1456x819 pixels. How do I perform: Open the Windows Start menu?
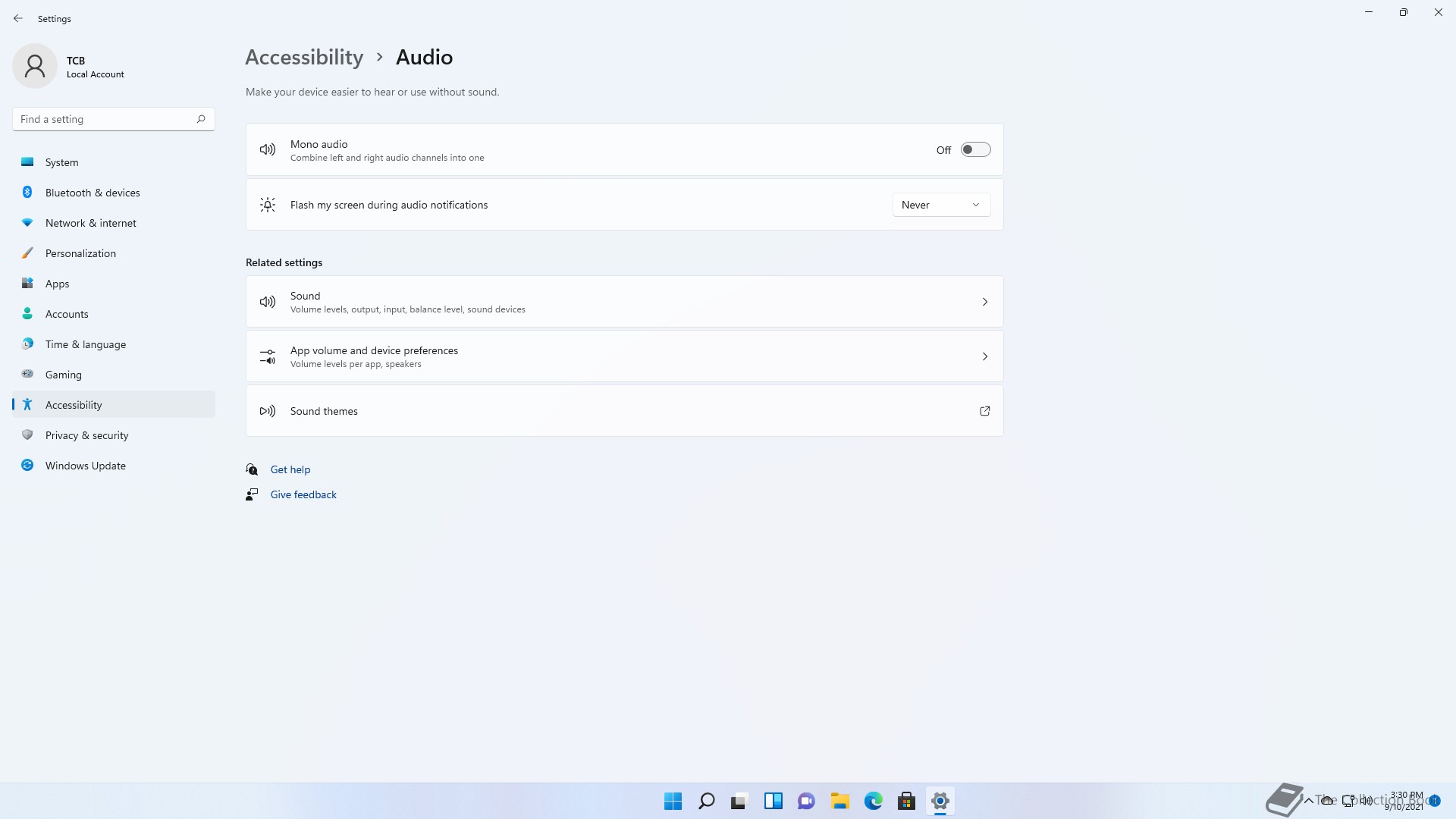click(673, 801)
